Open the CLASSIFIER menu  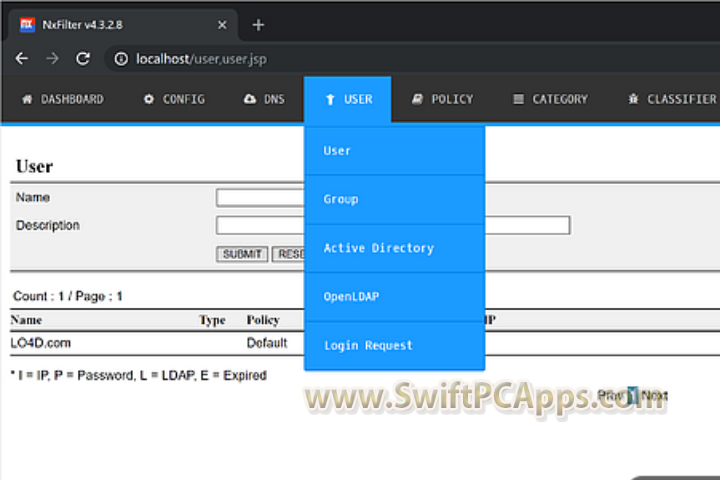673,99
